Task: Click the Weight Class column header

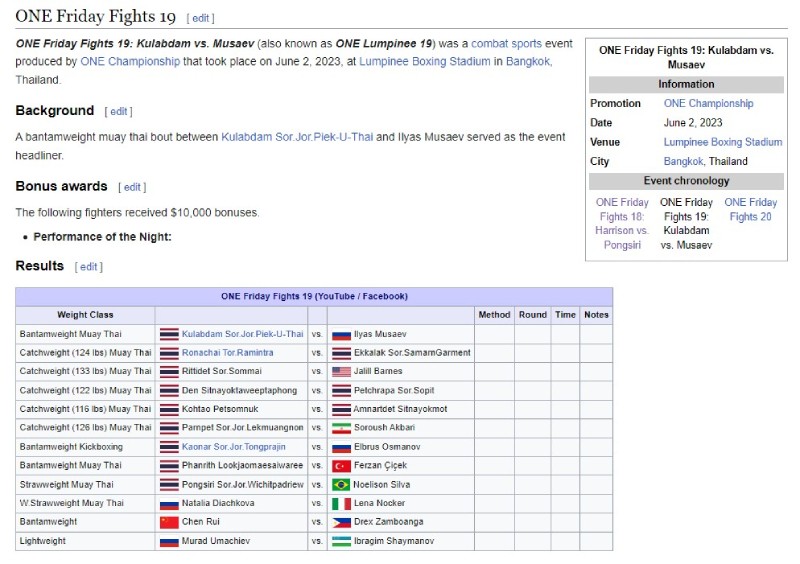Action: [x=85, y=315]
